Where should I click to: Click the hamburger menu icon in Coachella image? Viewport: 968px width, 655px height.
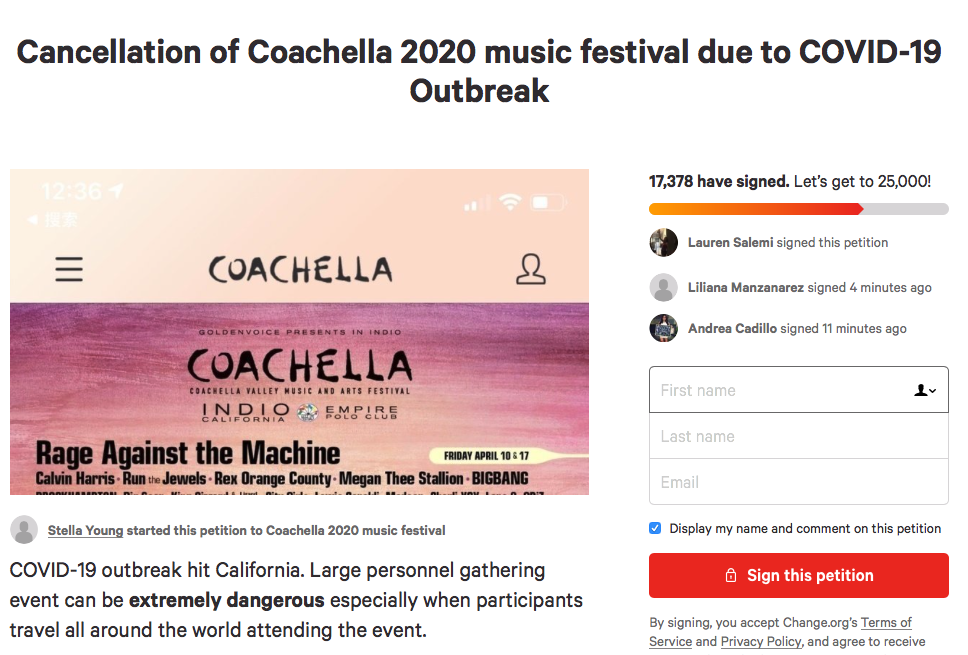[69, 269]
